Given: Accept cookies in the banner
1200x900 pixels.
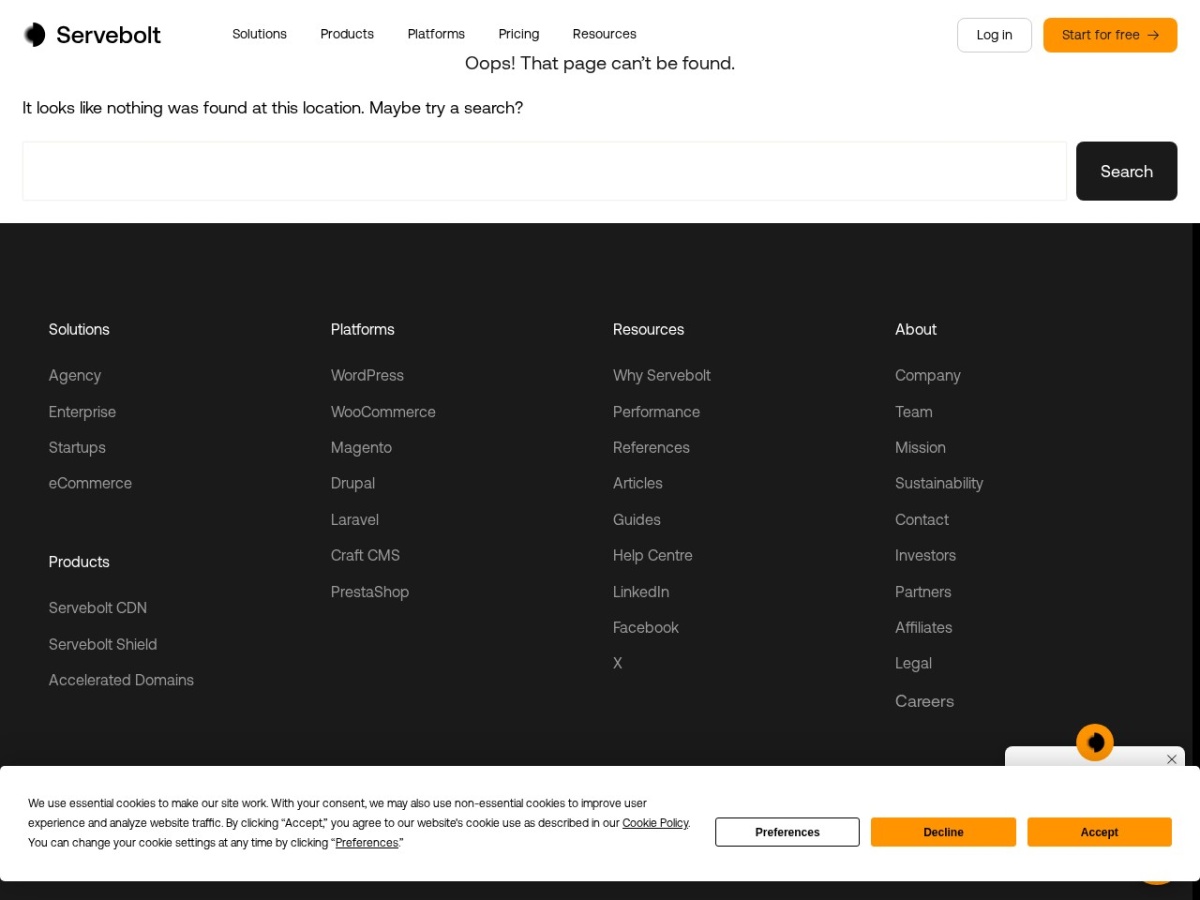Looking at the screenshot, I should click(1099, 832).
